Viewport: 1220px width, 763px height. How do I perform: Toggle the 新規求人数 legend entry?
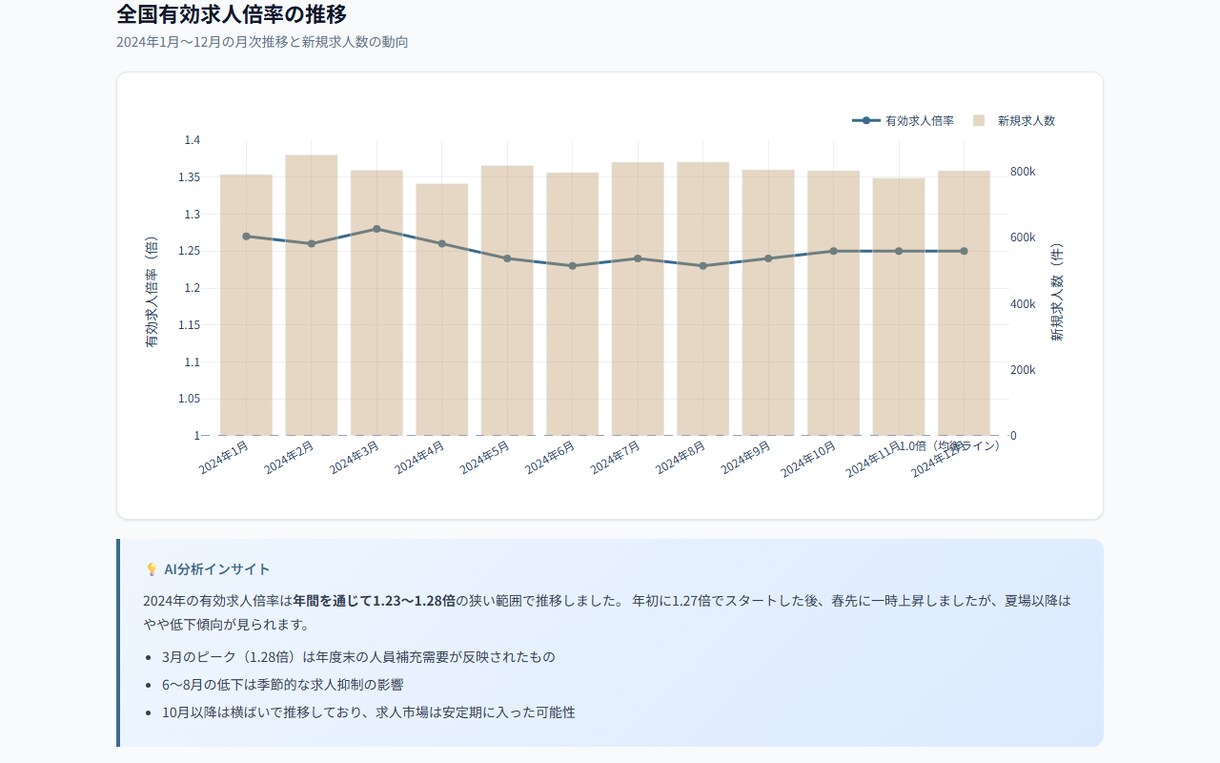pyautogui.click(x=1013, y=120)
